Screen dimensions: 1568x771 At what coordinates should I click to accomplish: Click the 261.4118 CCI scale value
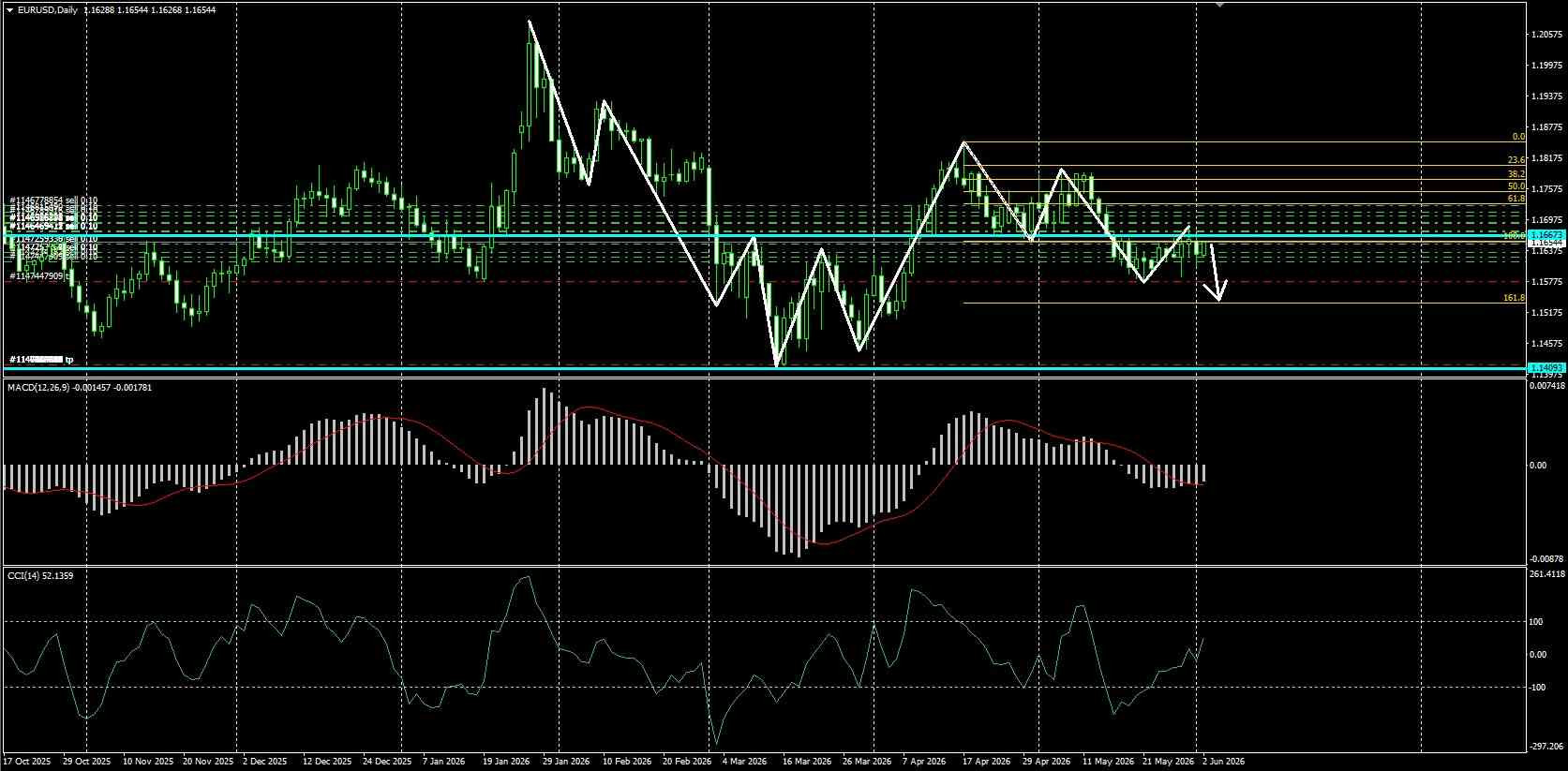point(1546,574)
